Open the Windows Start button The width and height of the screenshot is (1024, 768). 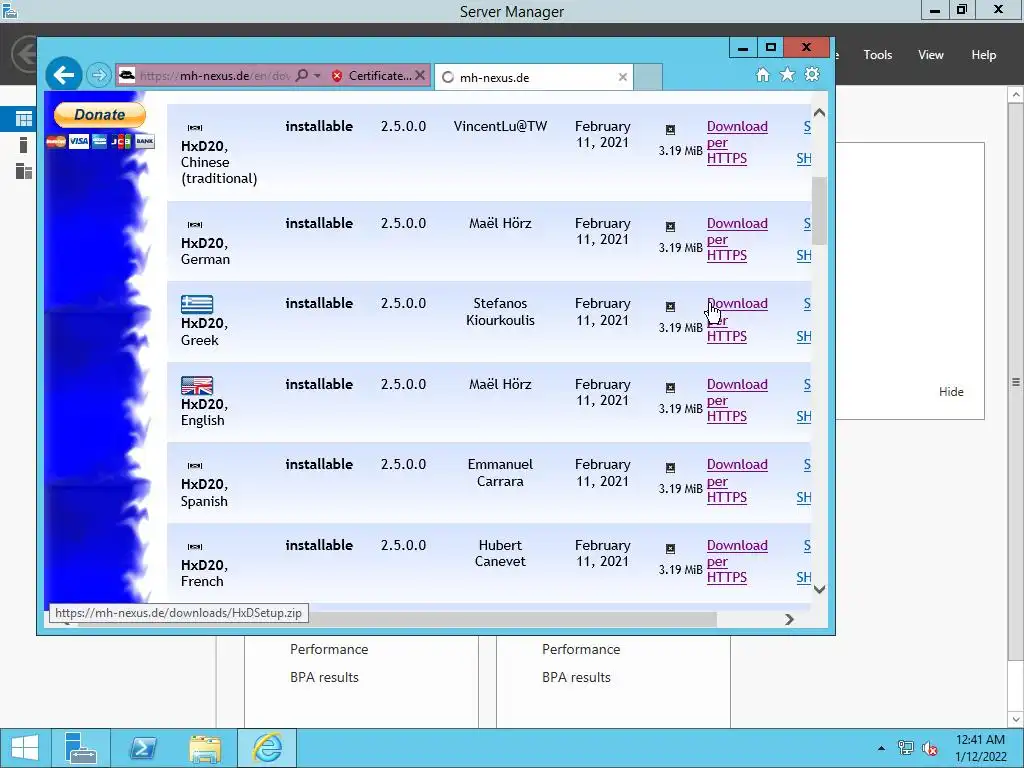point(25,748)
